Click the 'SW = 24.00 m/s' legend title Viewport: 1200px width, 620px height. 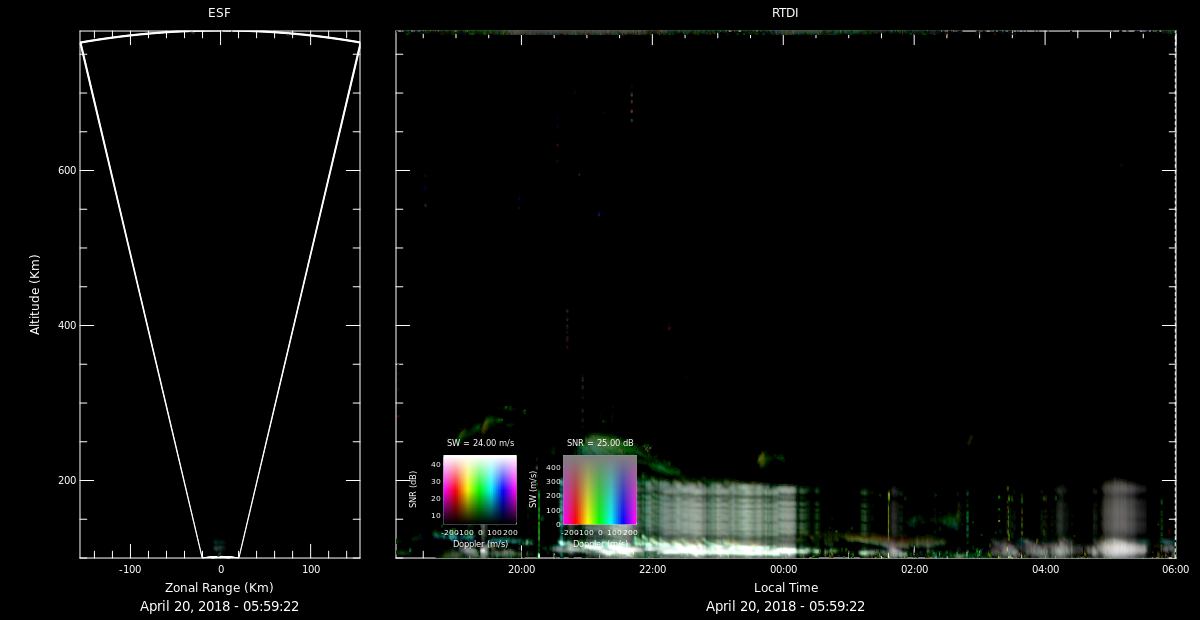[x=480, y=443]
